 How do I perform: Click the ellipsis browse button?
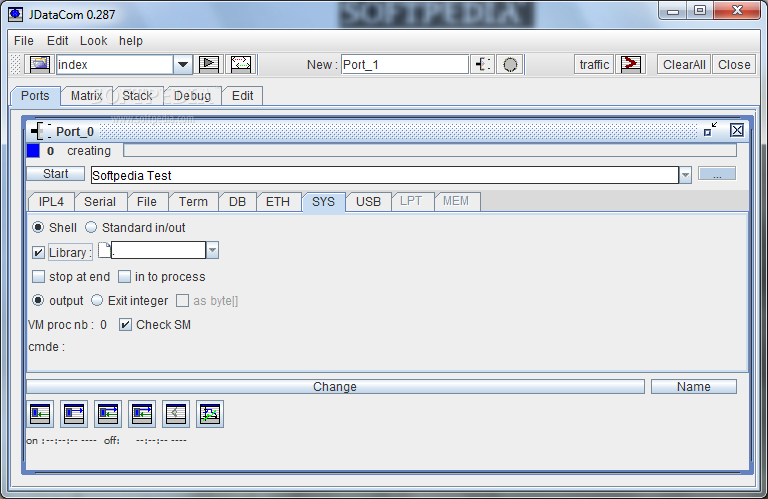pos(717,174)
